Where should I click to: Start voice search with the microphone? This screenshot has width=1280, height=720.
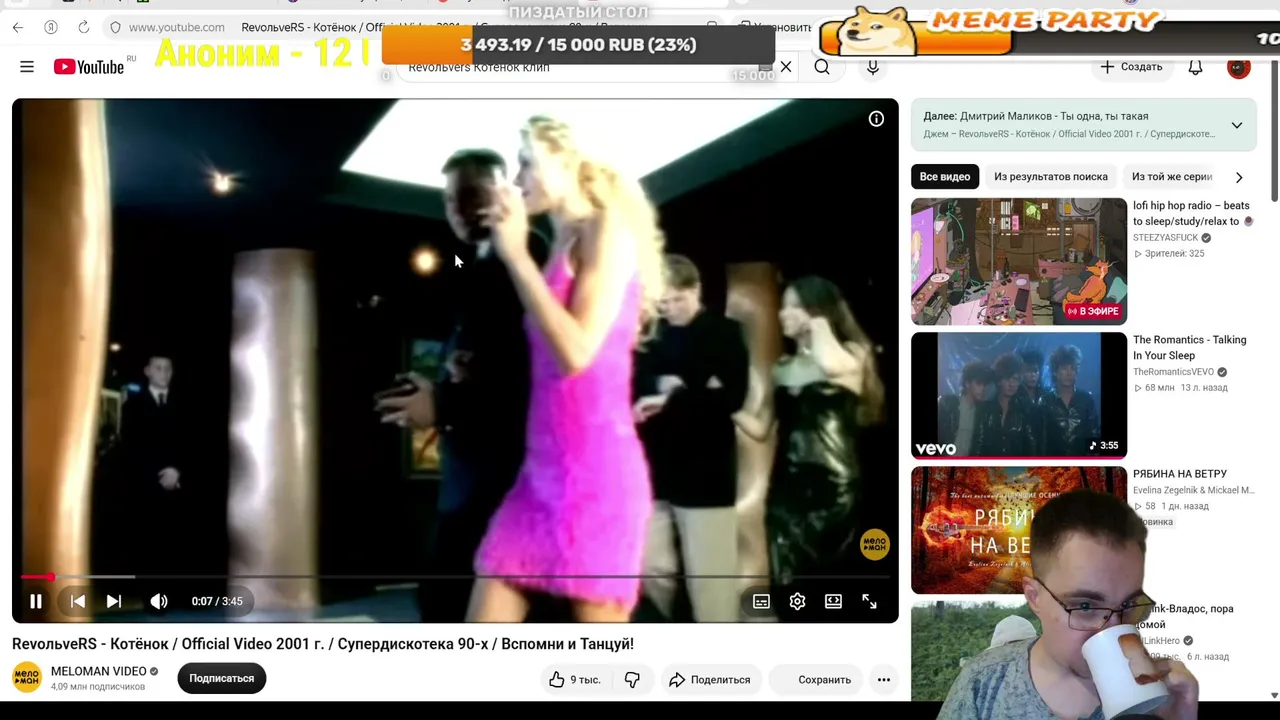[873, 67]
